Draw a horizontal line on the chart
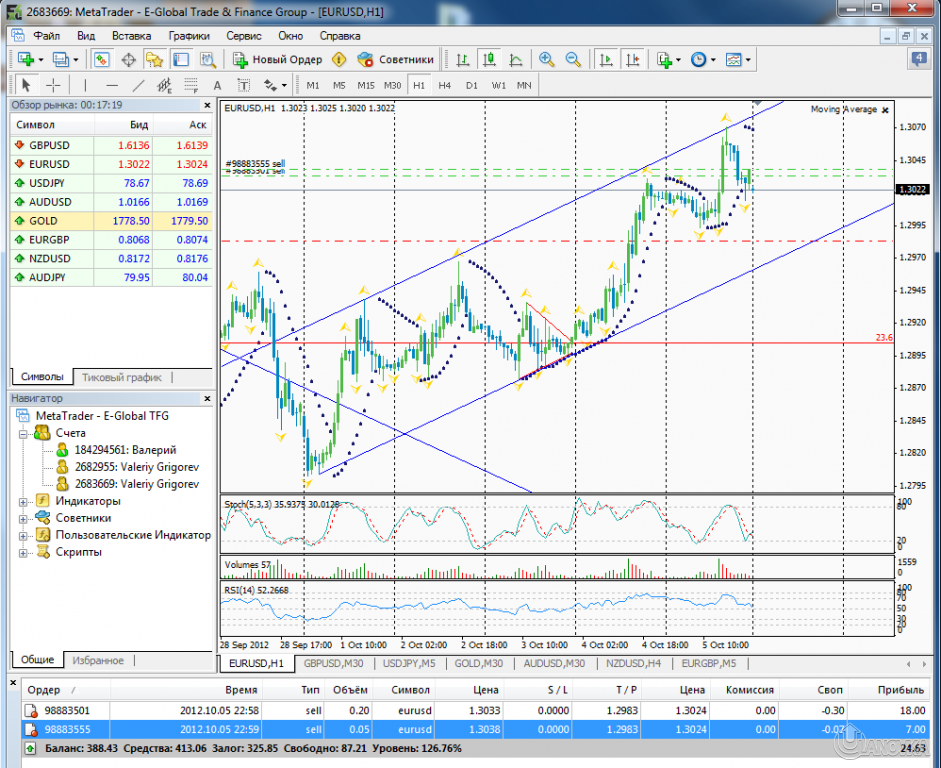The height and width of the screenshot is (768, 941). tap(110, 86)
